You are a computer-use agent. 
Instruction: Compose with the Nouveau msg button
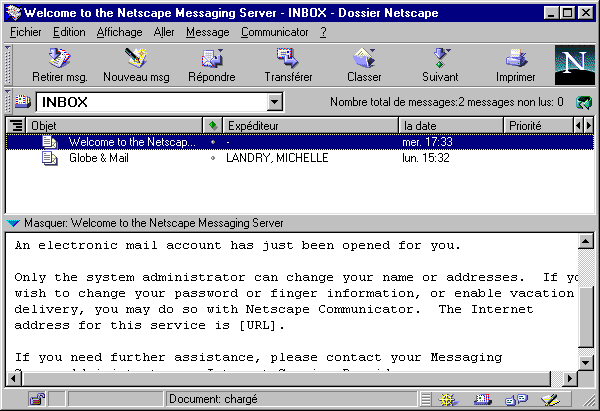click(x=136, y=65)
